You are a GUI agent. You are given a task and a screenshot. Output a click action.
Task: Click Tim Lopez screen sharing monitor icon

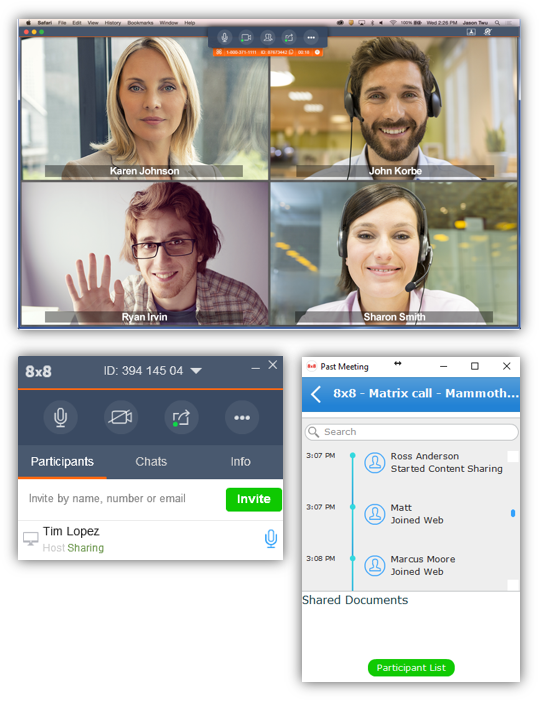click(x=31, y=539)
